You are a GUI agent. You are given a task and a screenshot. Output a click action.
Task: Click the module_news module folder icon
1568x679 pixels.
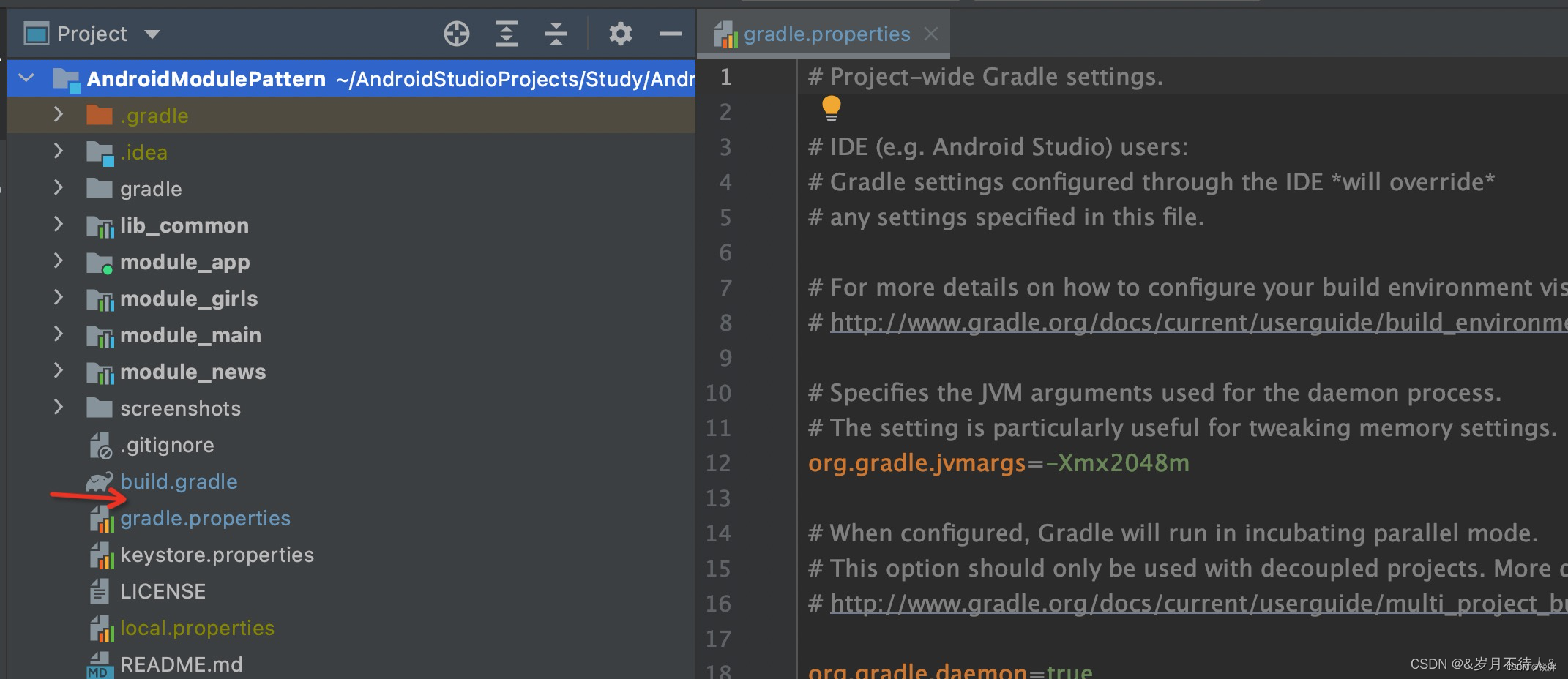click(100, 372)
